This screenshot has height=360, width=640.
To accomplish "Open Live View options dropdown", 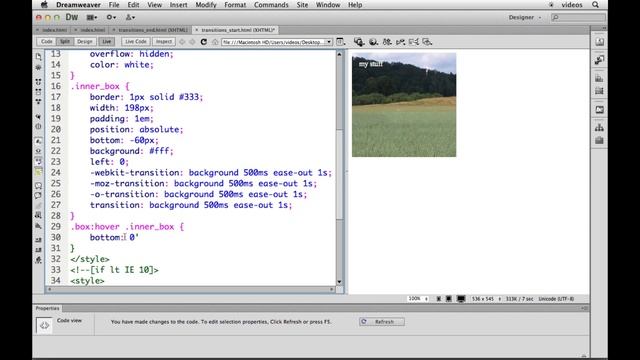I will pyautogui.click(x=340, y=42).
